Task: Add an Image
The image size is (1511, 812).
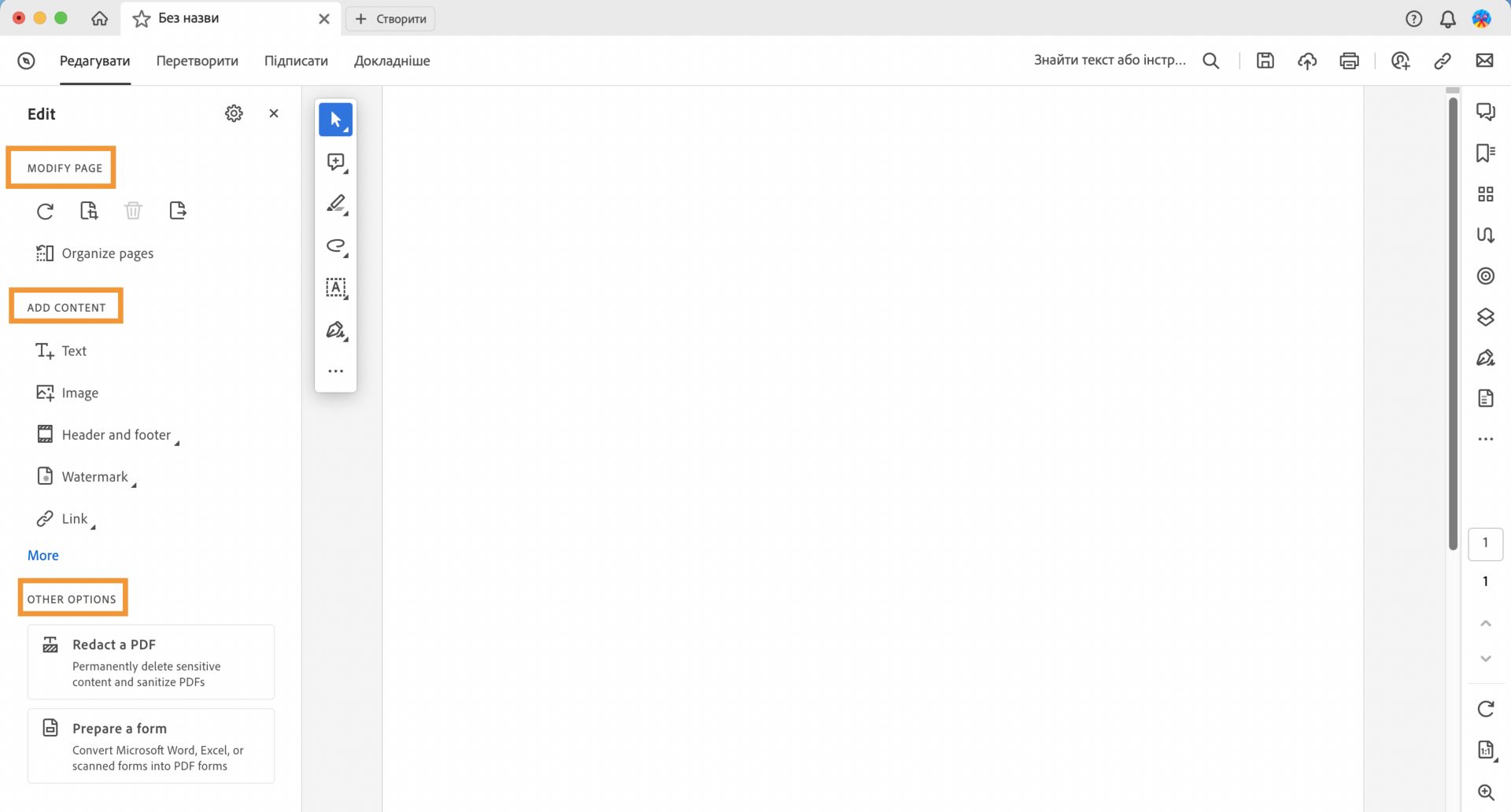Action: [x=68, y=393]
